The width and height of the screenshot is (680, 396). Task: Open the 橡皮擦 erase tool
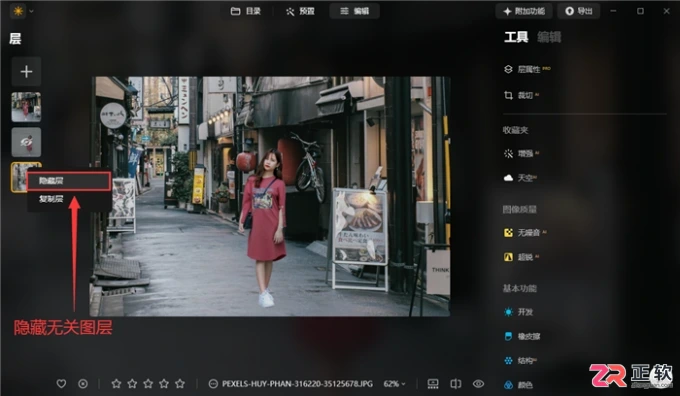522,337
